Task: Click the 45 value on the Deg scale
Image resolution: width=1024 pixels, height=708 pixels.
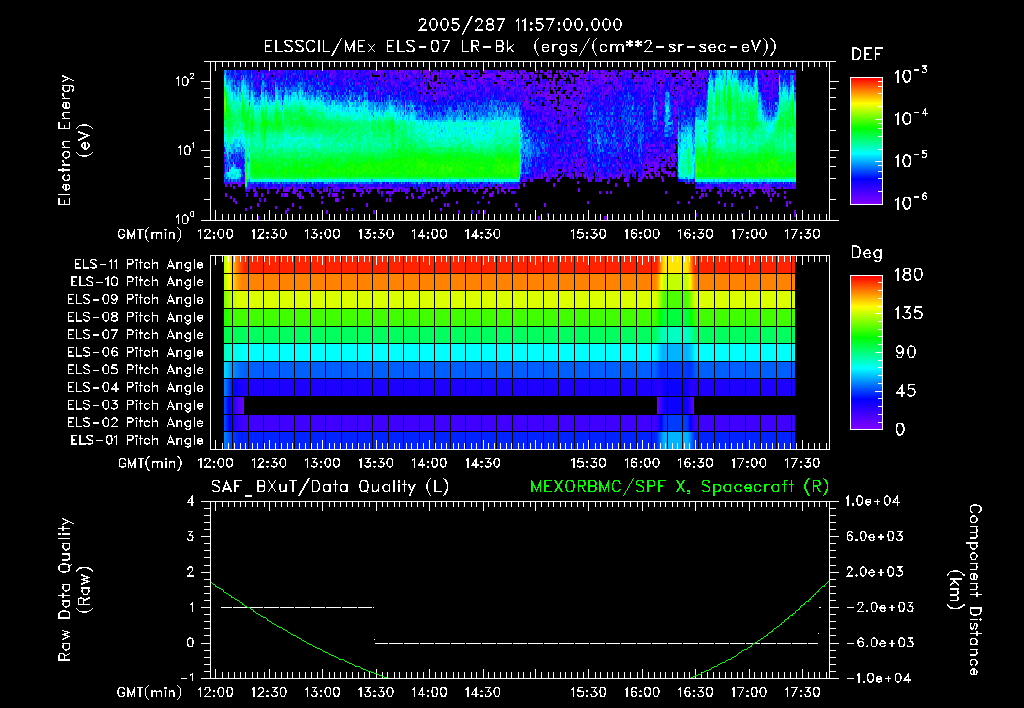Action: 905,391
